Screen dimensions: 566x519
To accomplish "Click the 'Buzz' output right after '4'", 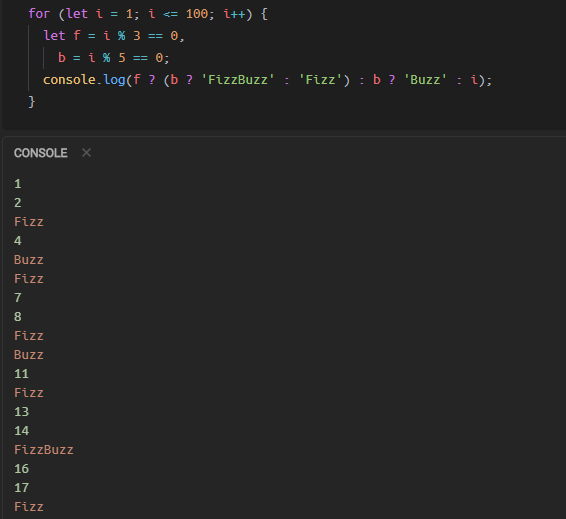I will click(x=29, y=260).
